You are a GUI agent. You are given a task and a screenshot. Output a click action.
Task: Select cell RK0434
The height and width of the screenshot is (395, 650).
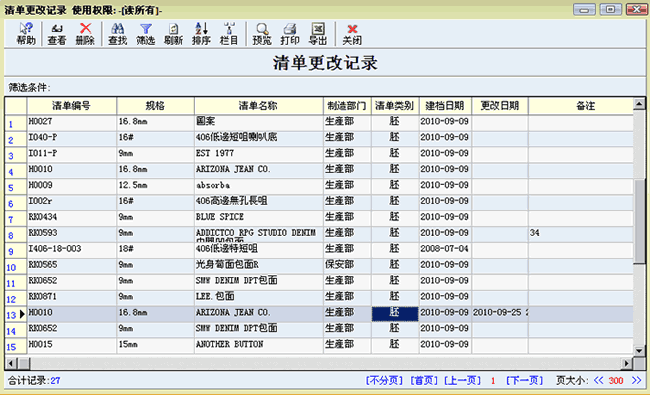[x=72, y=217]
